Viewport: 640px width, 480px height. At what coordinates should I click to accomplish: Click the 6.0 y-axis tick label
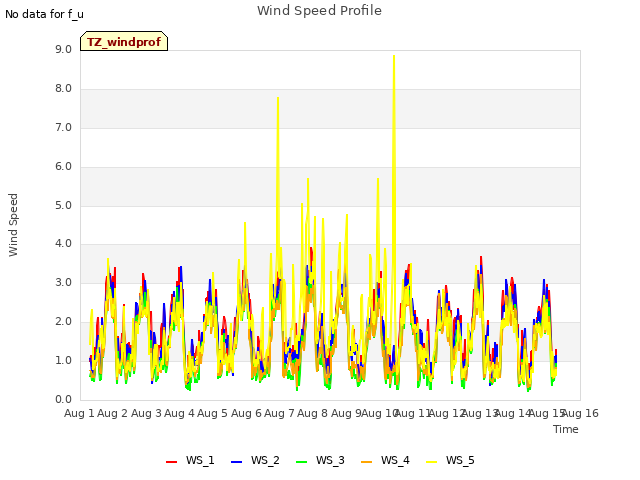(x=63, y=166)
